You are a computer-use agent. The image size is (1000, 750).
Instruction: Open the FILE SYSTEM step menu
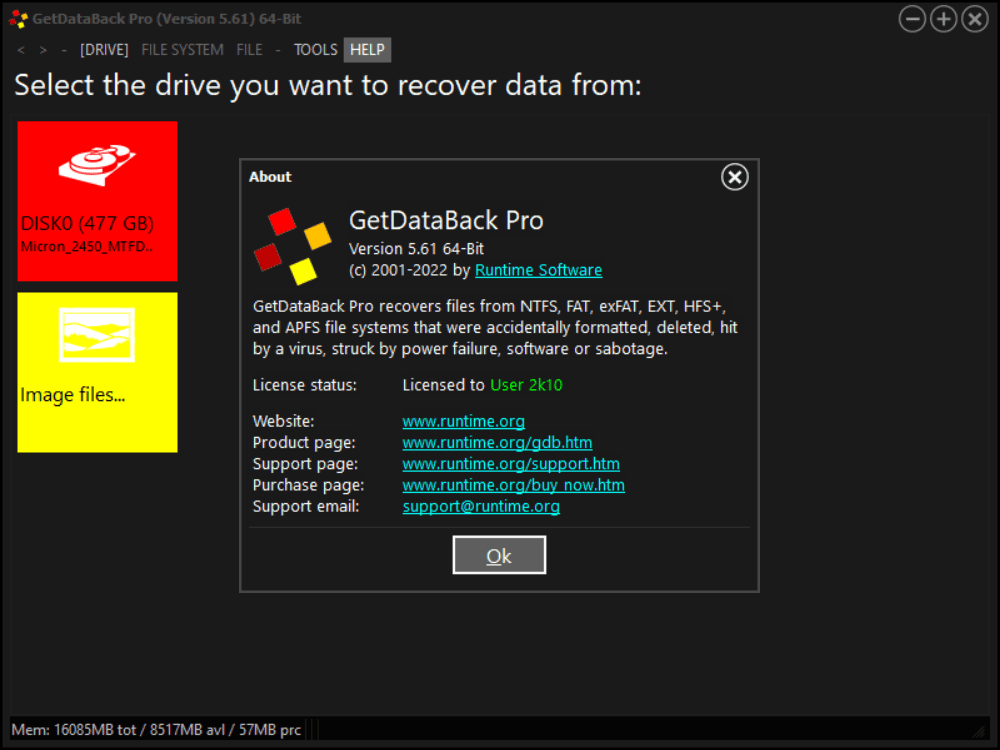[x=182, y=50]
